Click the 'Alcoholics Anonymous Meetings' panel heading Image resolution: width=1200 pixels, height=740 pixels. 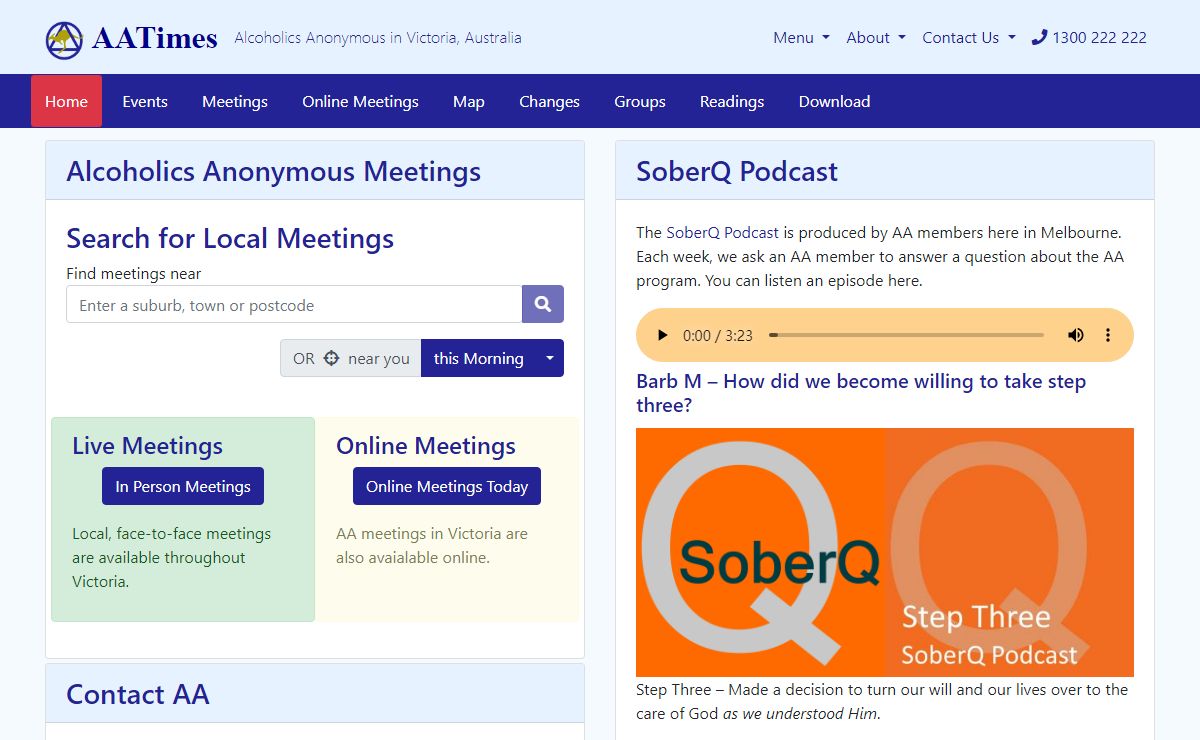[273, 171]
